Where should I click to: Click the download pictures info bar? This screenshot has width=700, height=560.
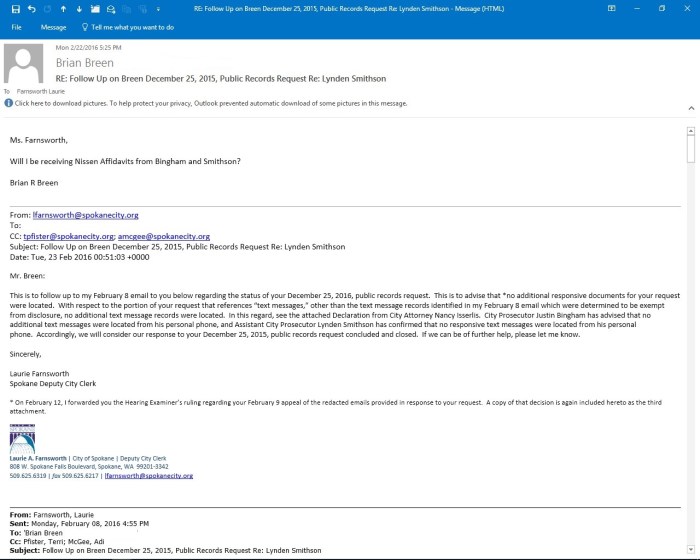[210, 103]
